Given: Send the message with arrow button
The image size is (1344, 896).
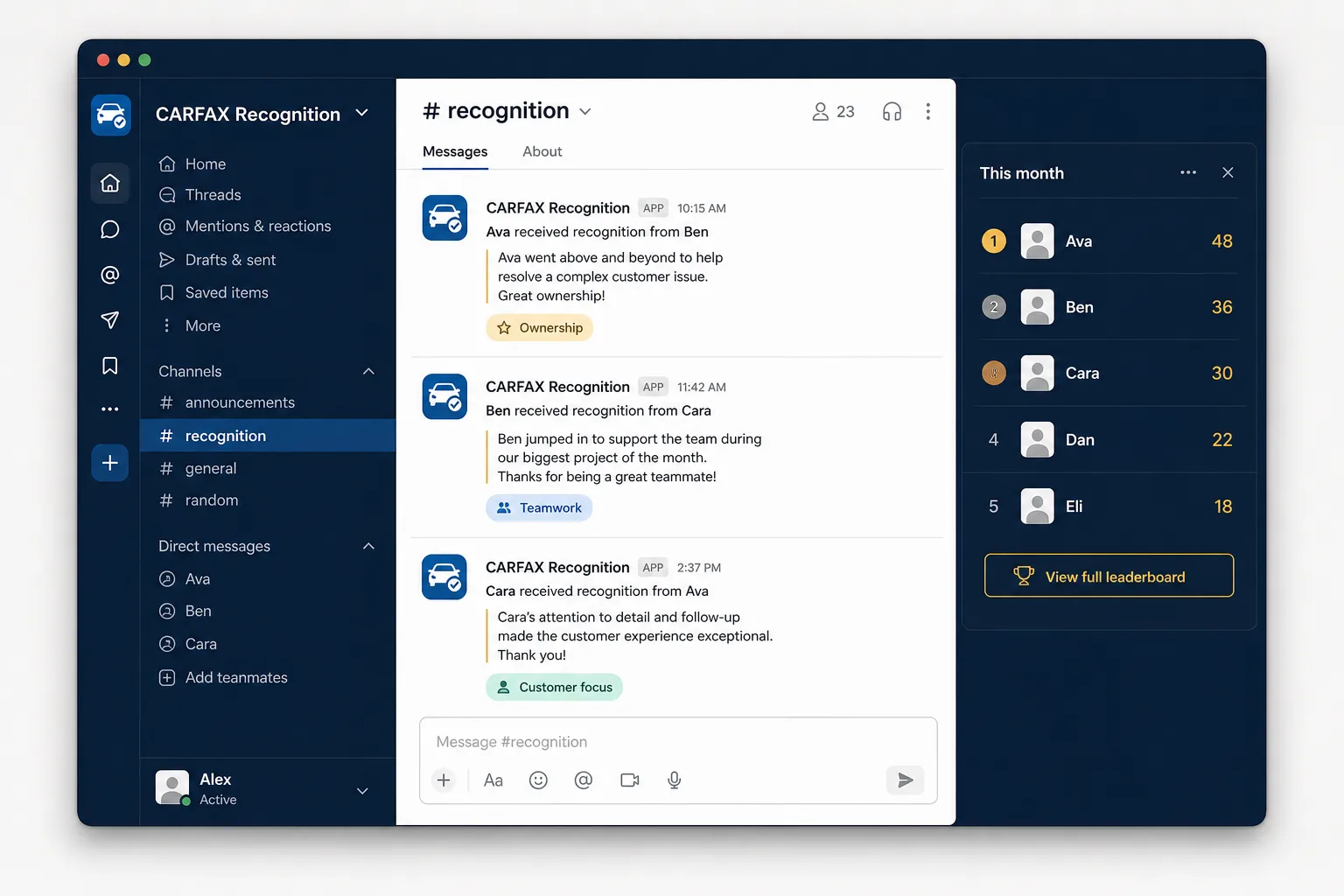Looking at the screenshot, I should 906,780.
